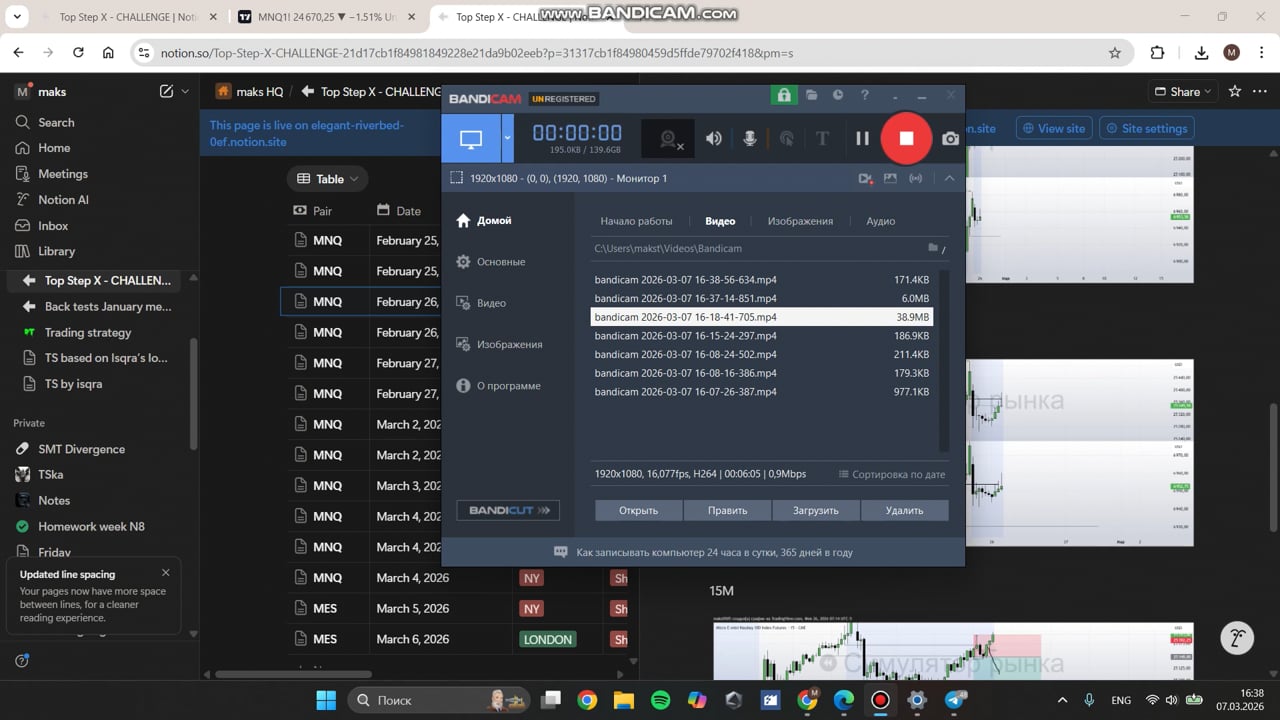Click the image capture icon in monitor bar
The image size is (1280, 720).
coord(890,178)
